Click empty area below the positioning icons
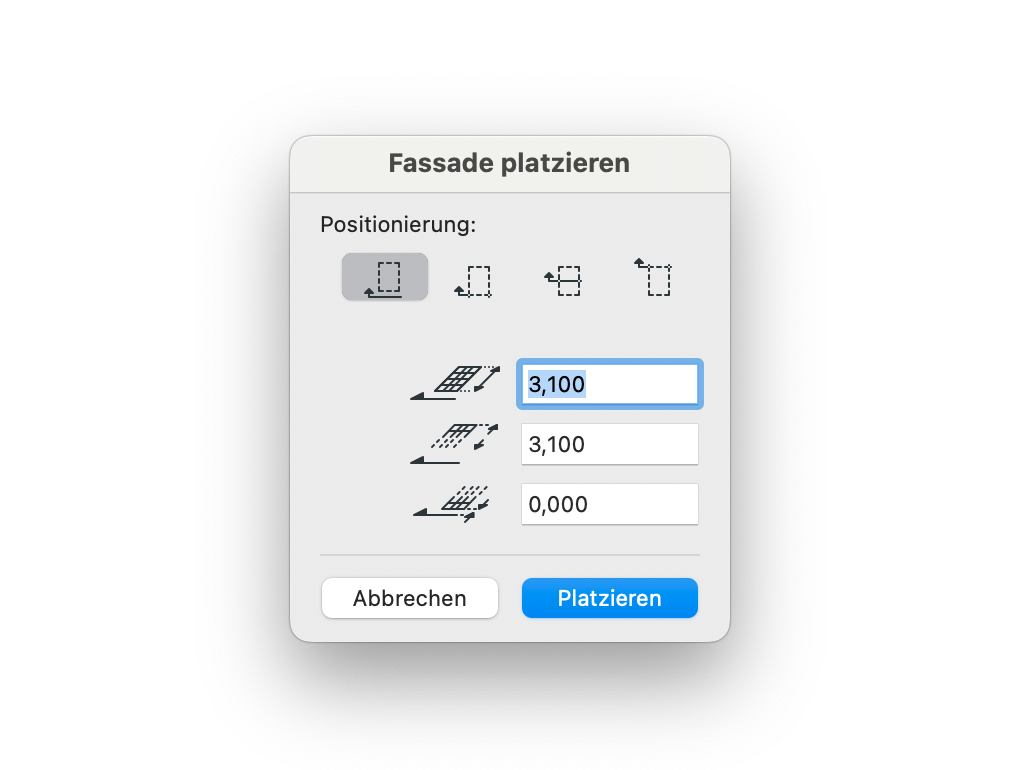This screenshot has width=1022, height=770. point(510,329)
